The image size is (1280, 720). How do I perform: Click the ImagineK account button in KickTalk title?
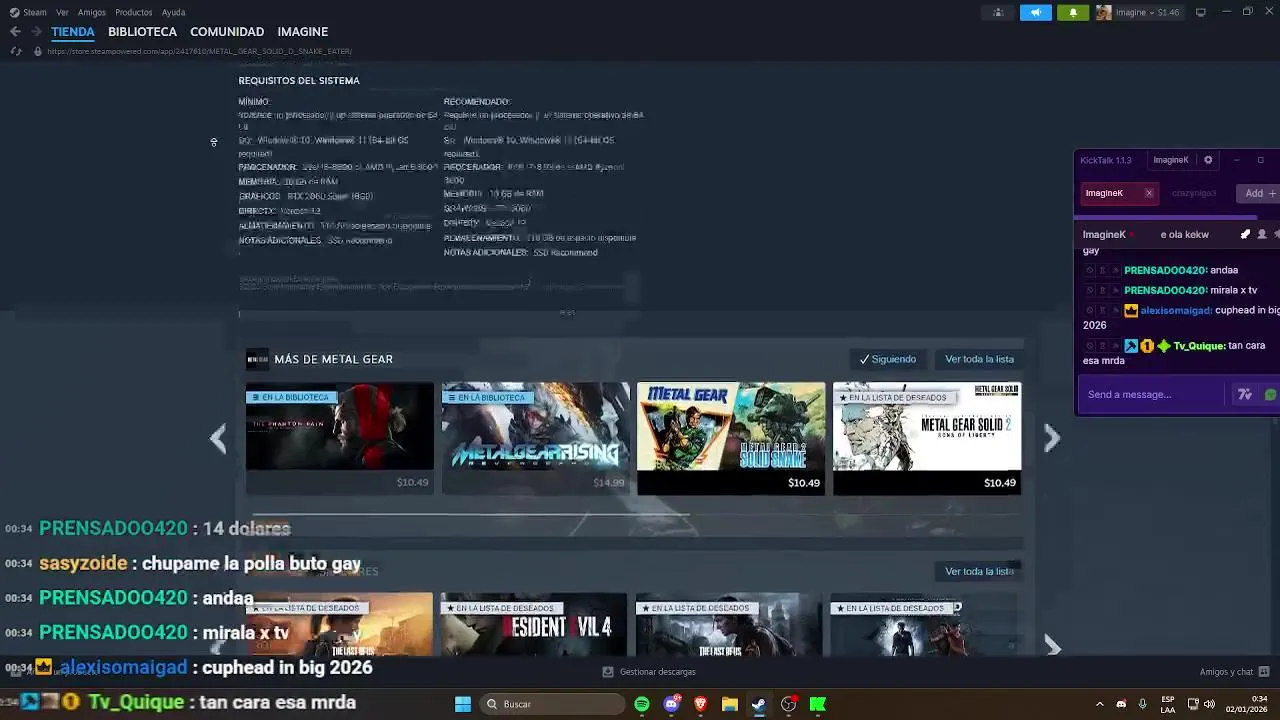tap(1171, 160)
